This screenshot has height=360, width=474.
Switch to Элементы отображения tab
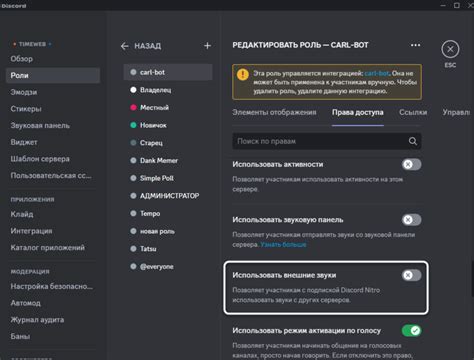coord(274,112)
